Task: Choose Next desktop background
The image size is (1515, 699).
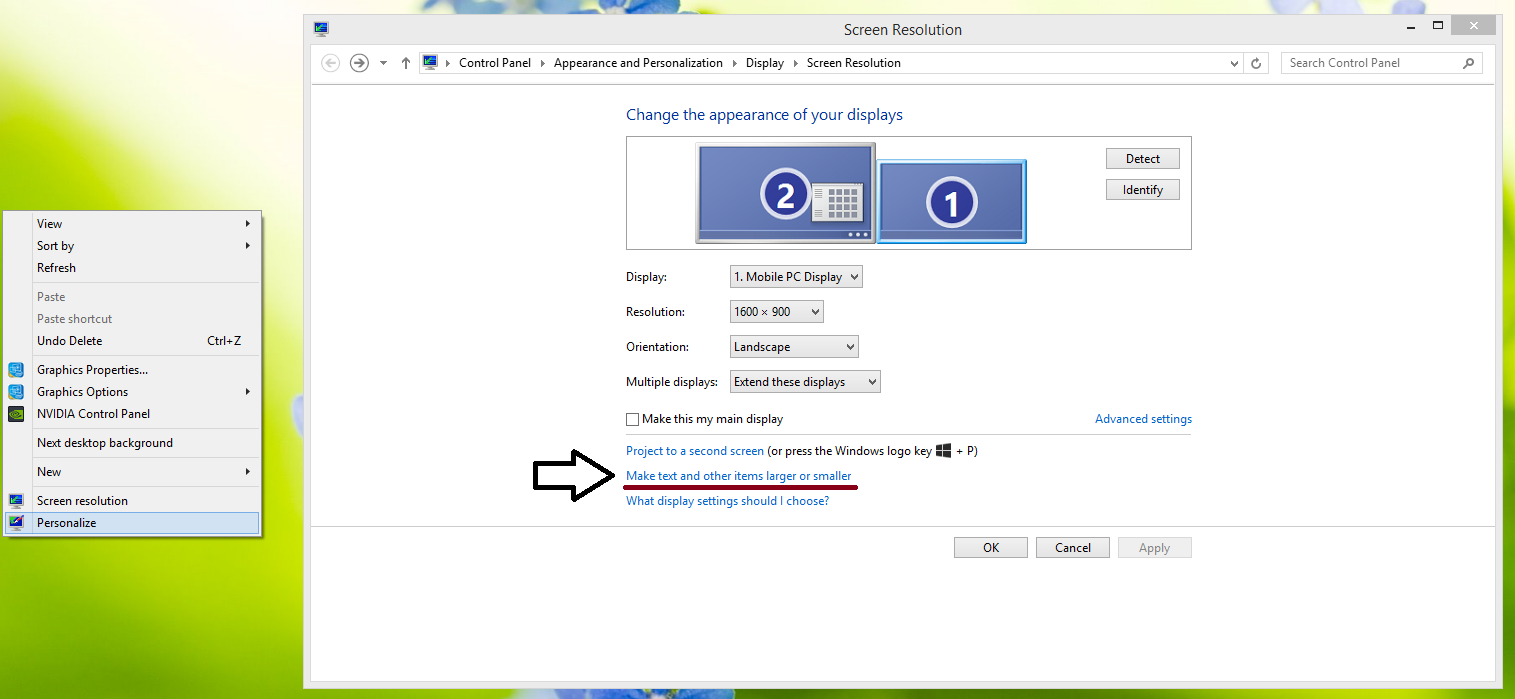Action: click(x=132, y=443)
